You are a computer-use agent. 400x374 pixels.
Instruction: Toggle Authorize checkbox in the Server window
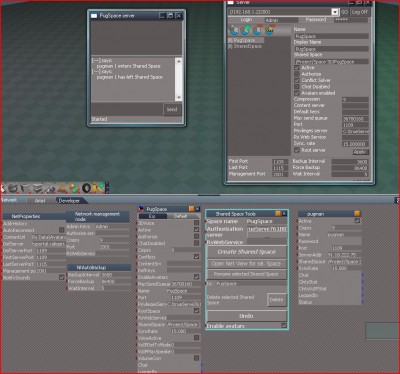(297, 74)
